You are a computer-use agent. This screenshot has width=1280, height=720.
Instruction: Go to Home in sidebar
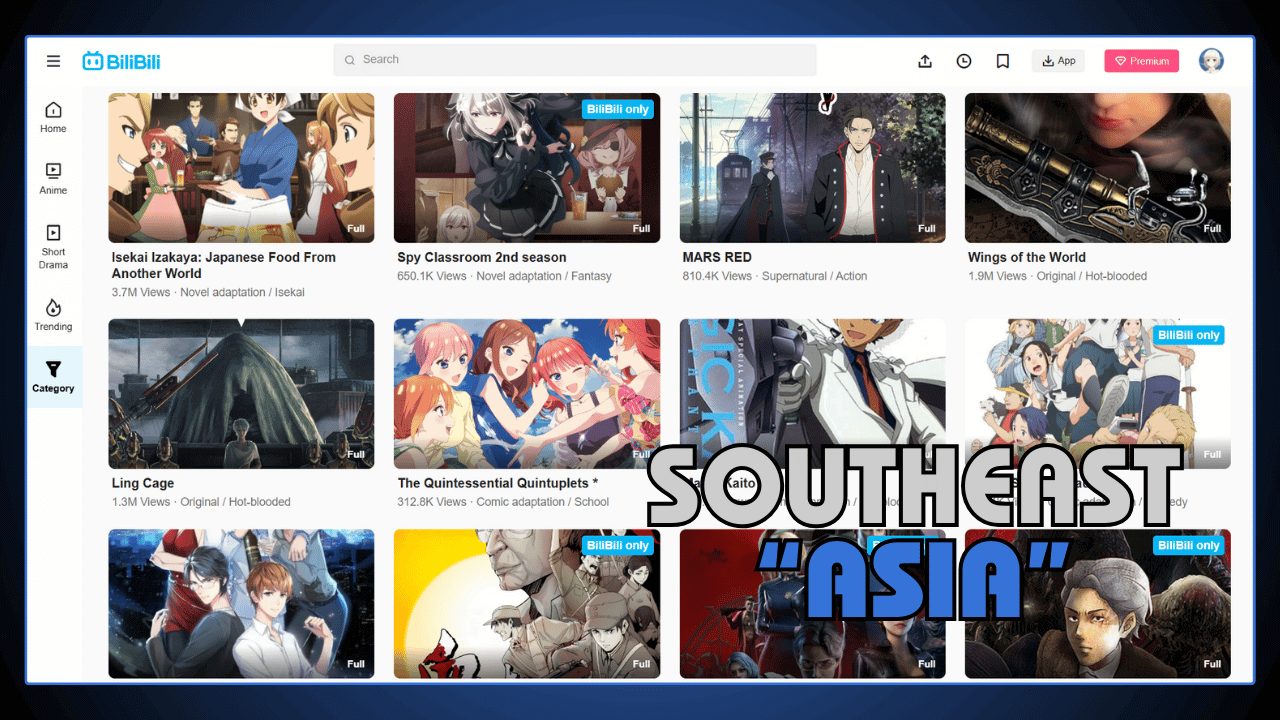[53, 117]
